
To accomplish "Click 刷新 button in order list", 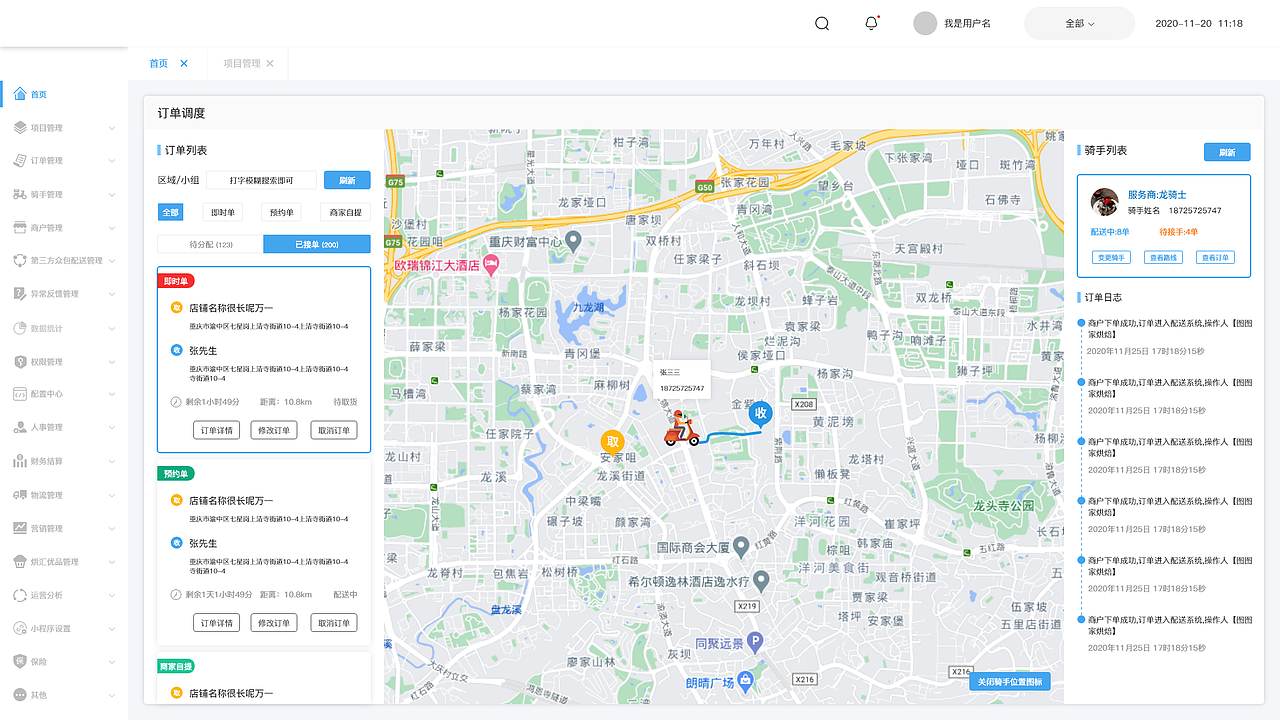I will (x=347, y=180).
